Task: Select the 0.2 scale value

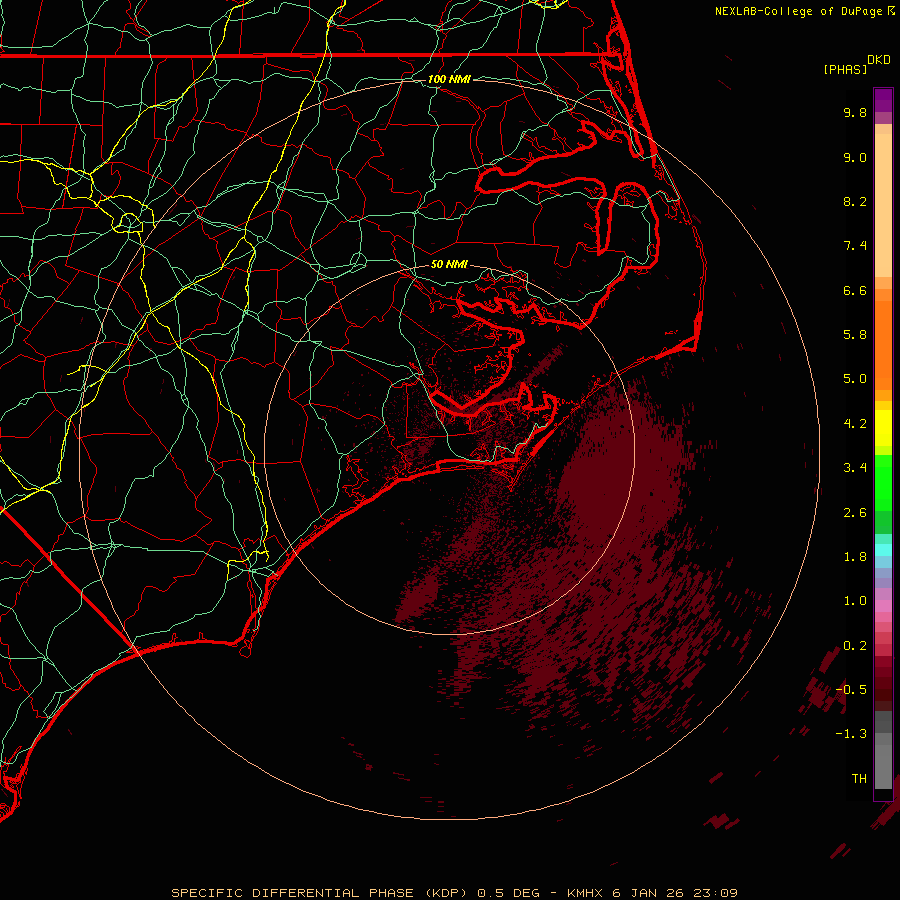Action: (x=855, y=646)
